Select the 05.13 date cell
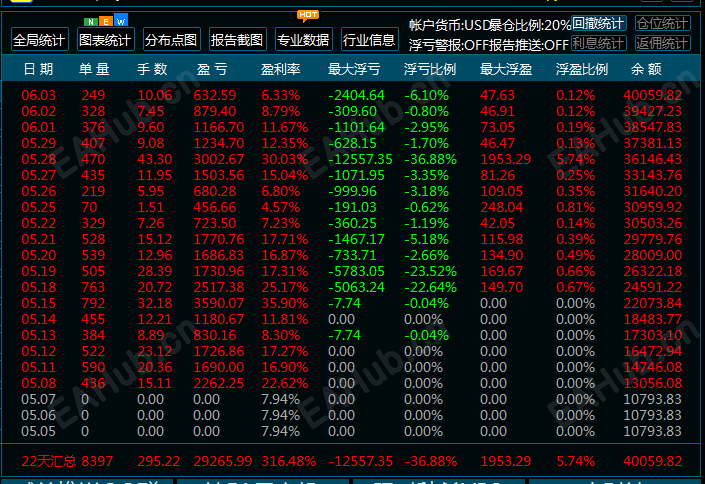705x484 pixels. (39, 336)
